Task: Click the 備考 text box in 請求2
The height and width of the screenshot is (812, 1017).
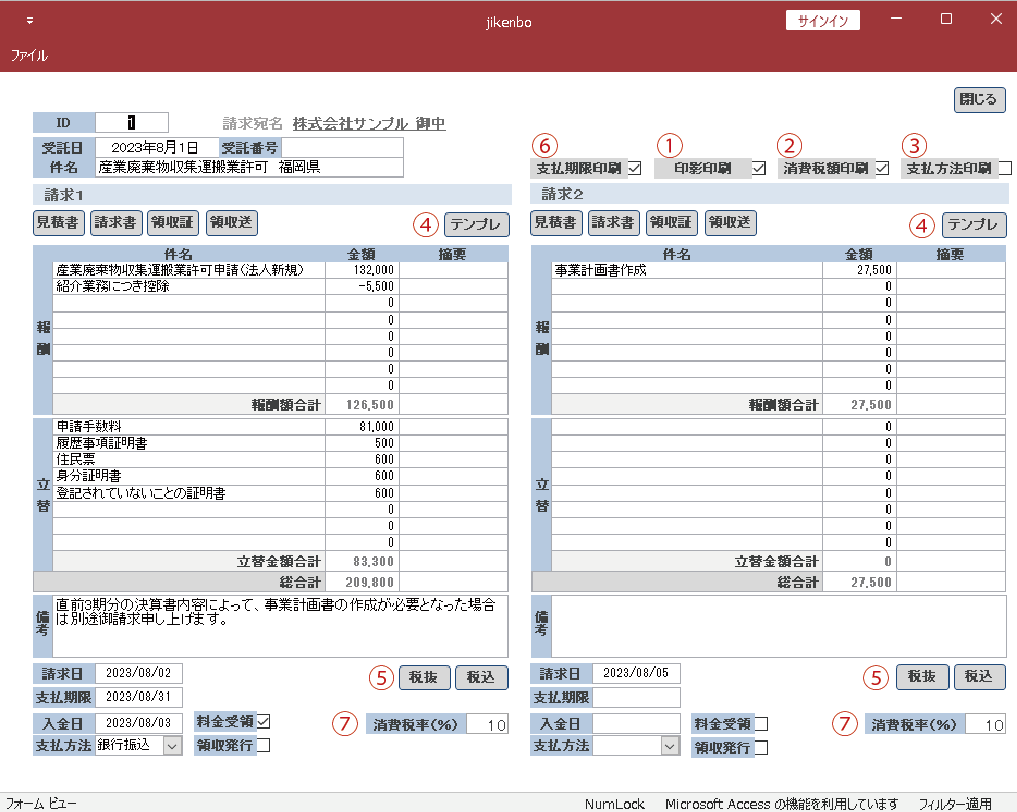Action: 778,626
